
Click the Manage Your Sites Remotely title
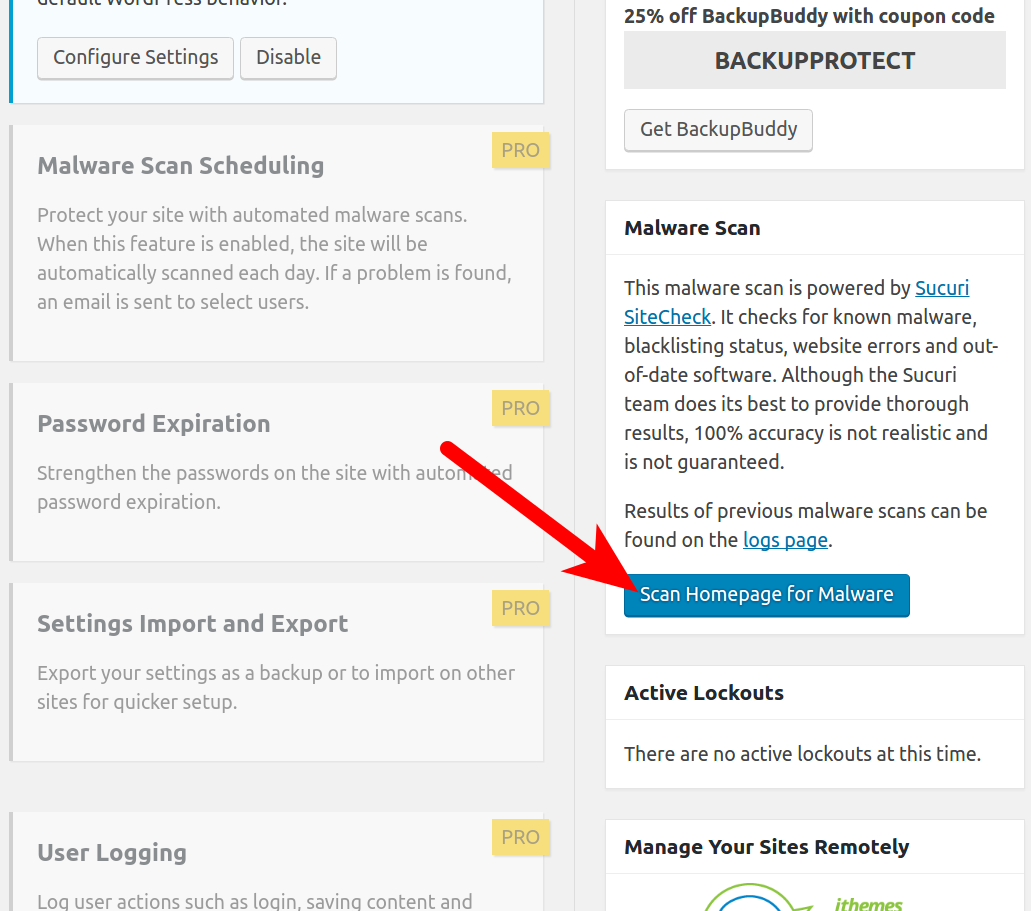pos(766,847)
